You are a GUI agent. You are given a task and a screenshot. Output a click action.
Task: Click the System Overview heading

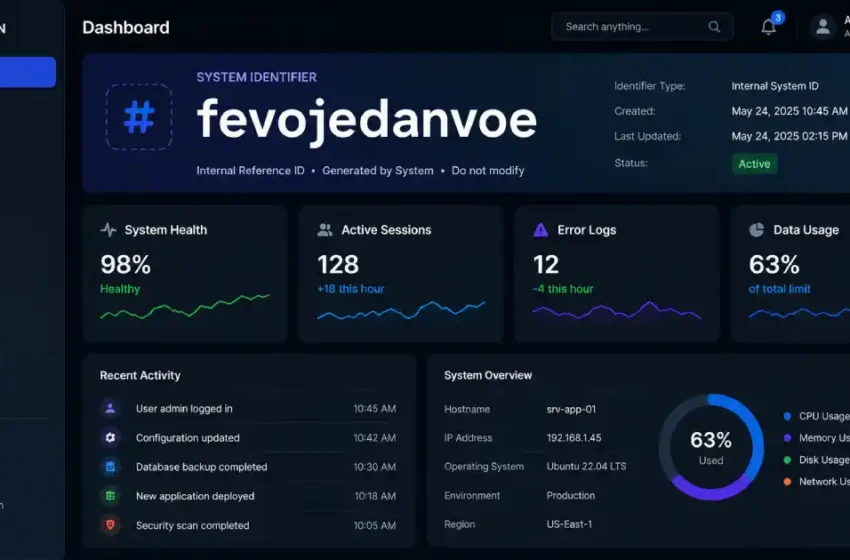(488, 375)
